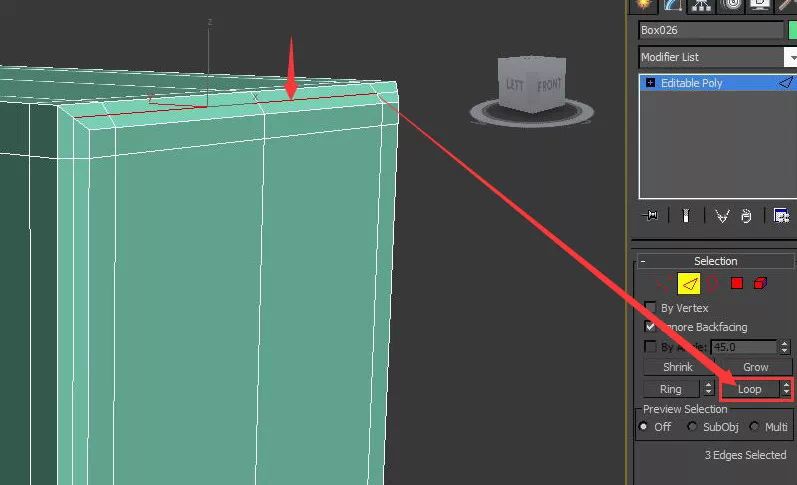
Task: Click the FRONT face of the ViewCube
Action: (x=548, y=84)
